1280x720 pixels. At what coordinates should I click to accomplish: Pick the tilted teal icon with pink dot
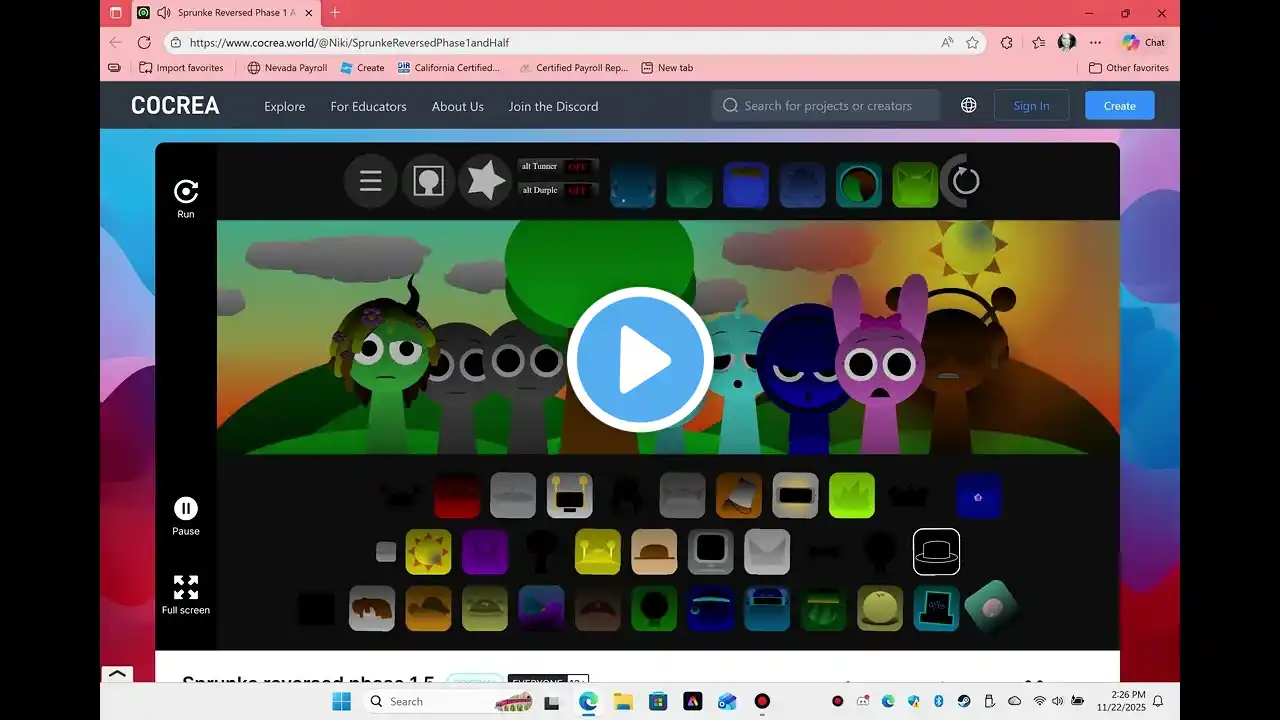992,607
